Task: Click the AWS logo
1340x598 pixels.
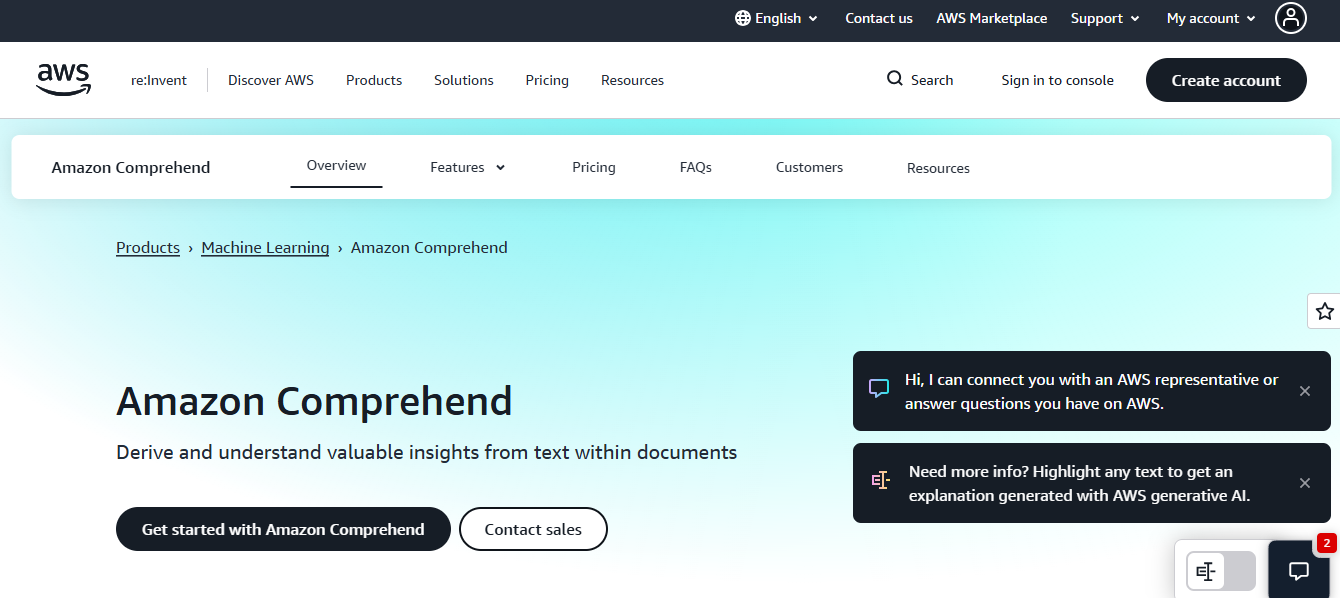Action: pos(63,79)
